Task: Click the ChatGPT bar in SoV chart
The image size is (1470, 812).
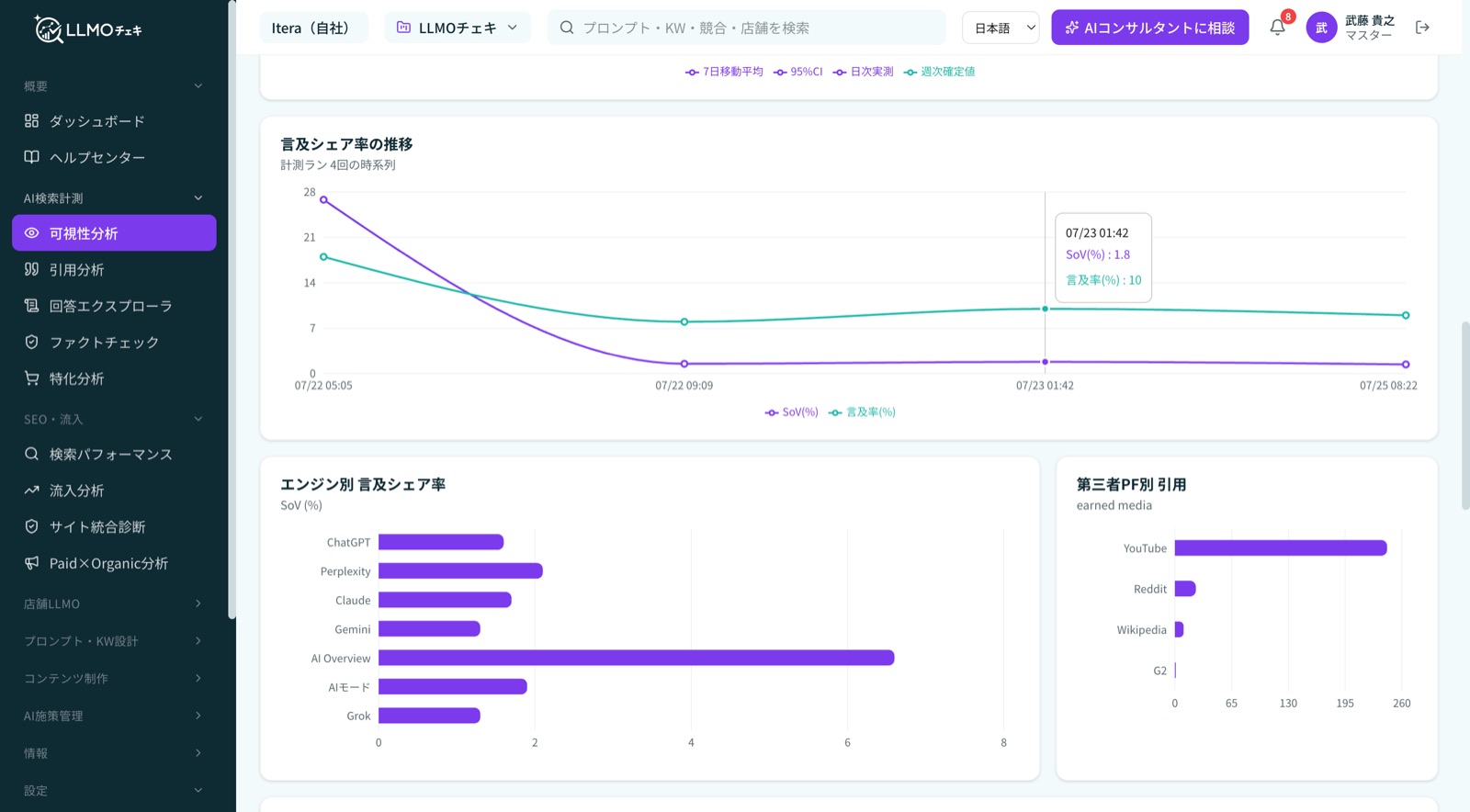Action: click(441, 542)
